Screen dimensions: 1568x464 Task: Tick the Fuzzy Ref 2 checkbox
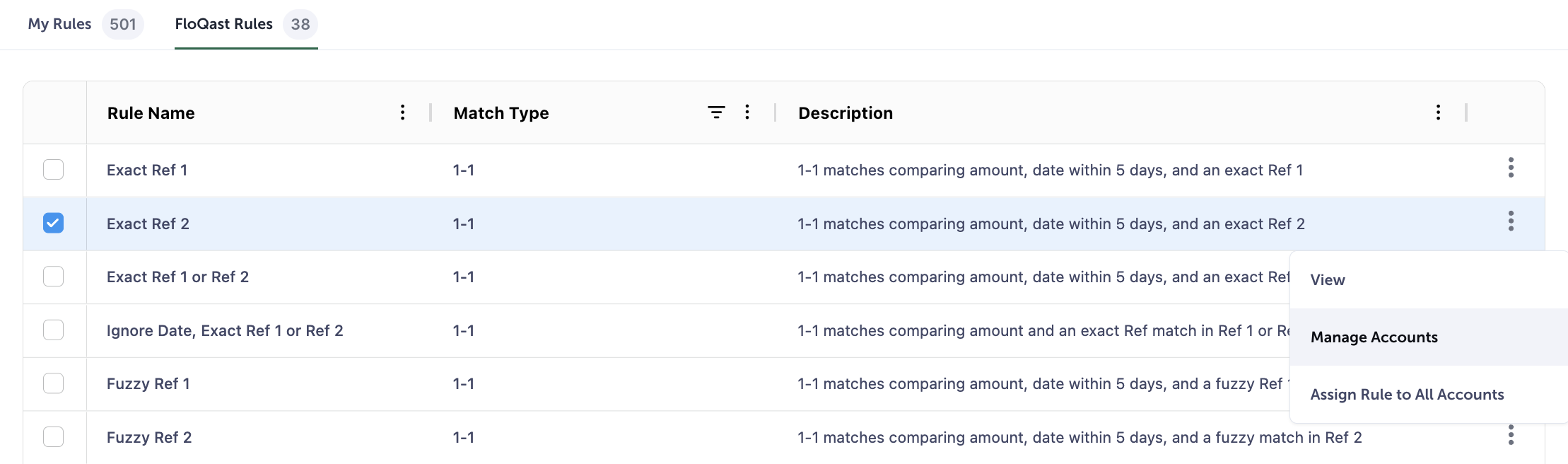54,437
